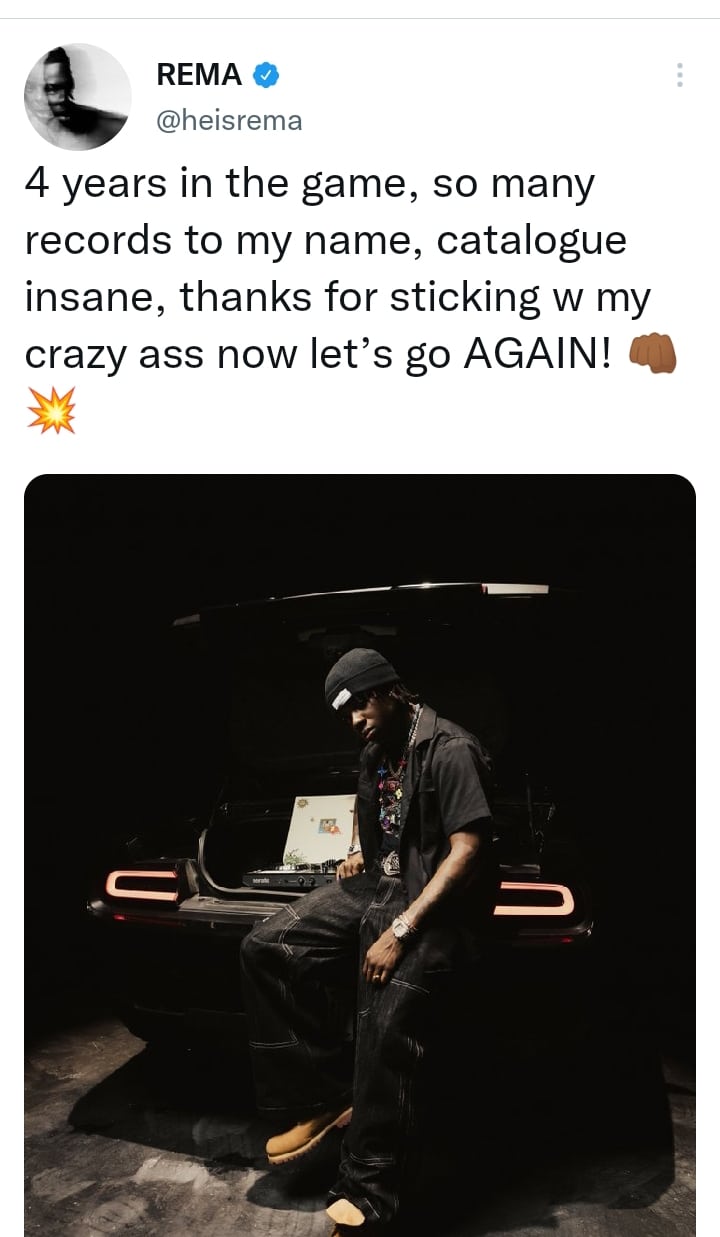This screenshot has width=720, height=1237.
Task: Open the tweet's three-dot more options menu
Action: pos(680,75)
